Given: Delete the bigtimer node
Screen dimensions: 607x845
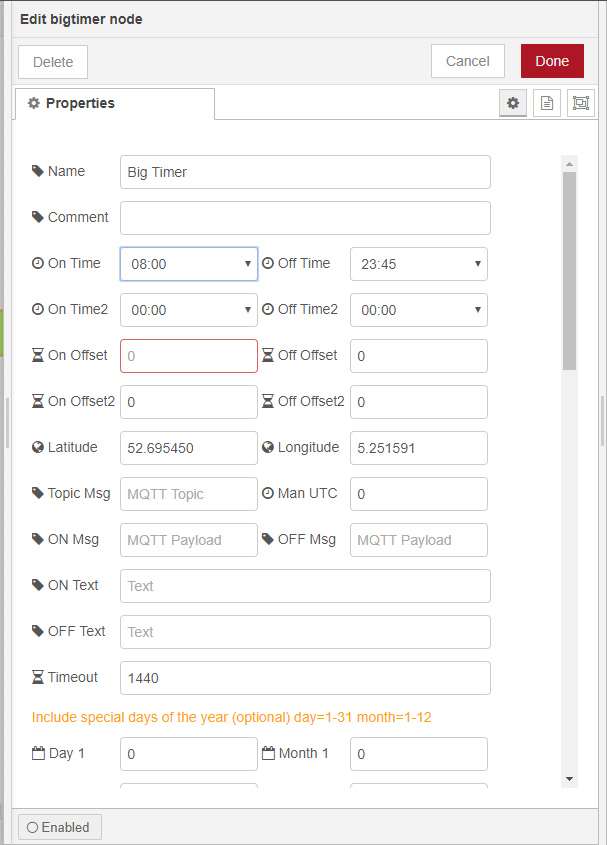Looking at the screenshot, I should tap(53, 62).
